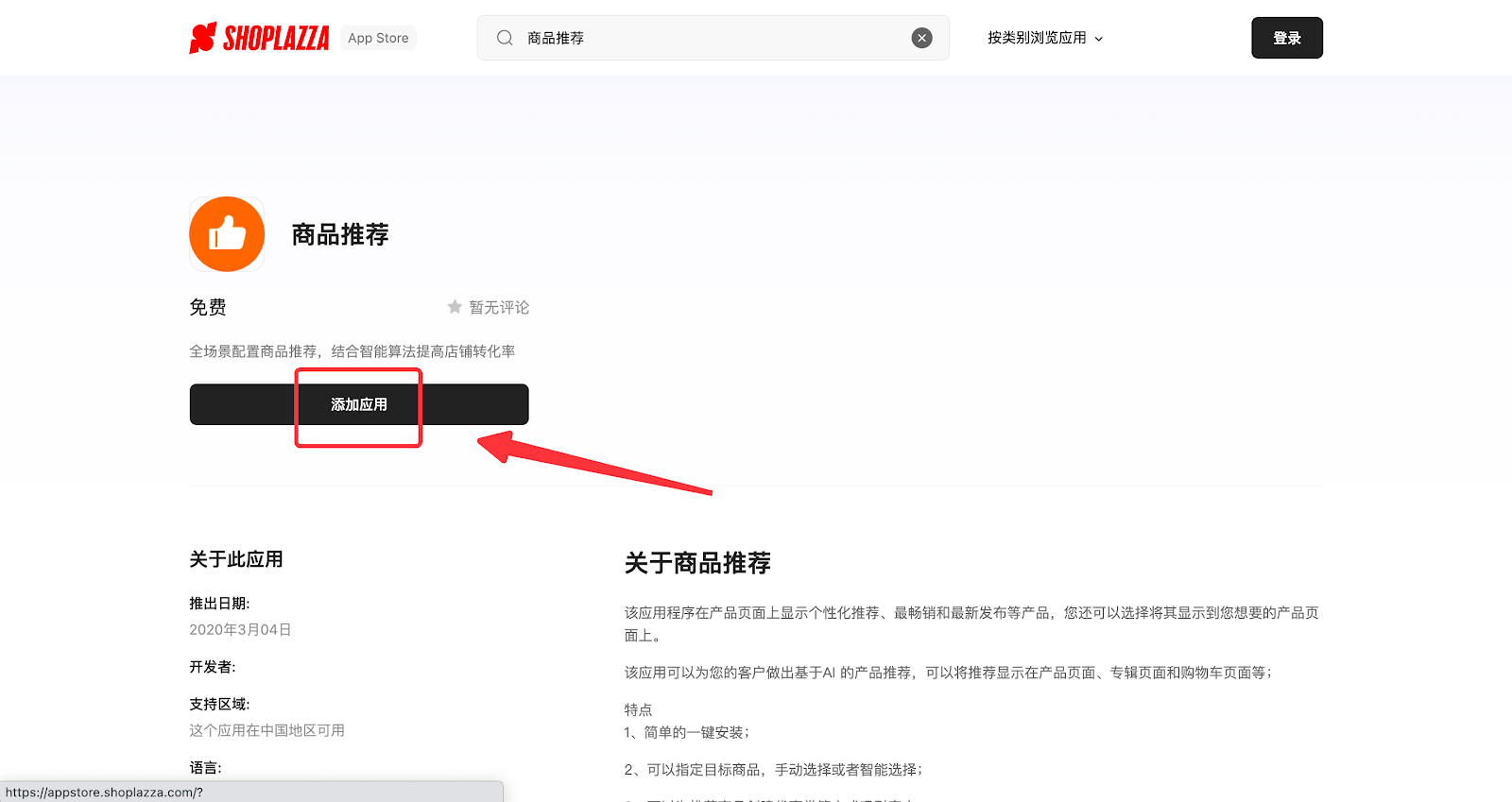The width and height of the screenshot is (1512, 802).
Task: Click 这个应用在中国地区可用 text
Action: click(x=266, y=730)
